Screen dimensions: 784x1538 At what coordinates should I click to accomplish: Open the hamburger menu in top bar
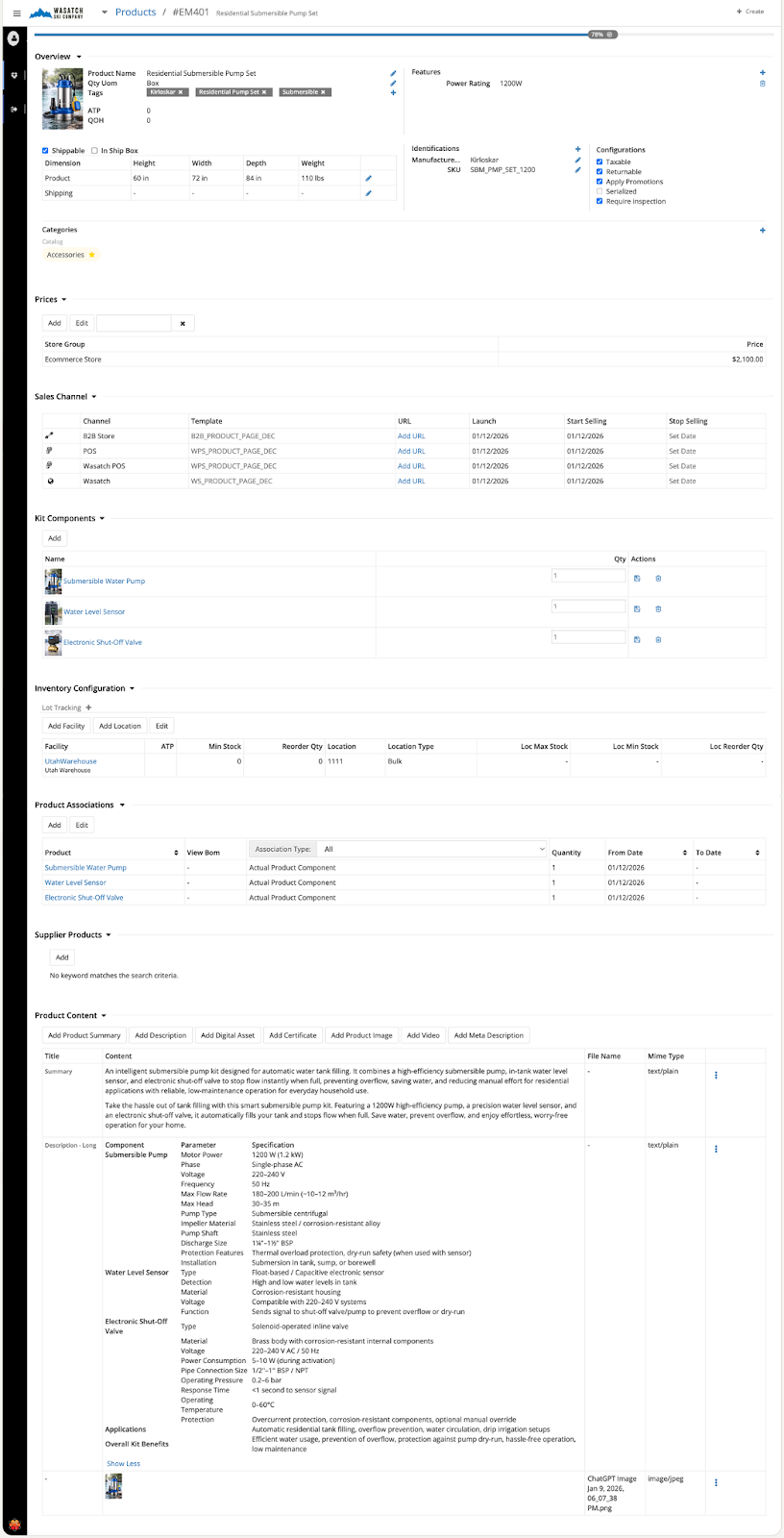[x=16, y=12]
